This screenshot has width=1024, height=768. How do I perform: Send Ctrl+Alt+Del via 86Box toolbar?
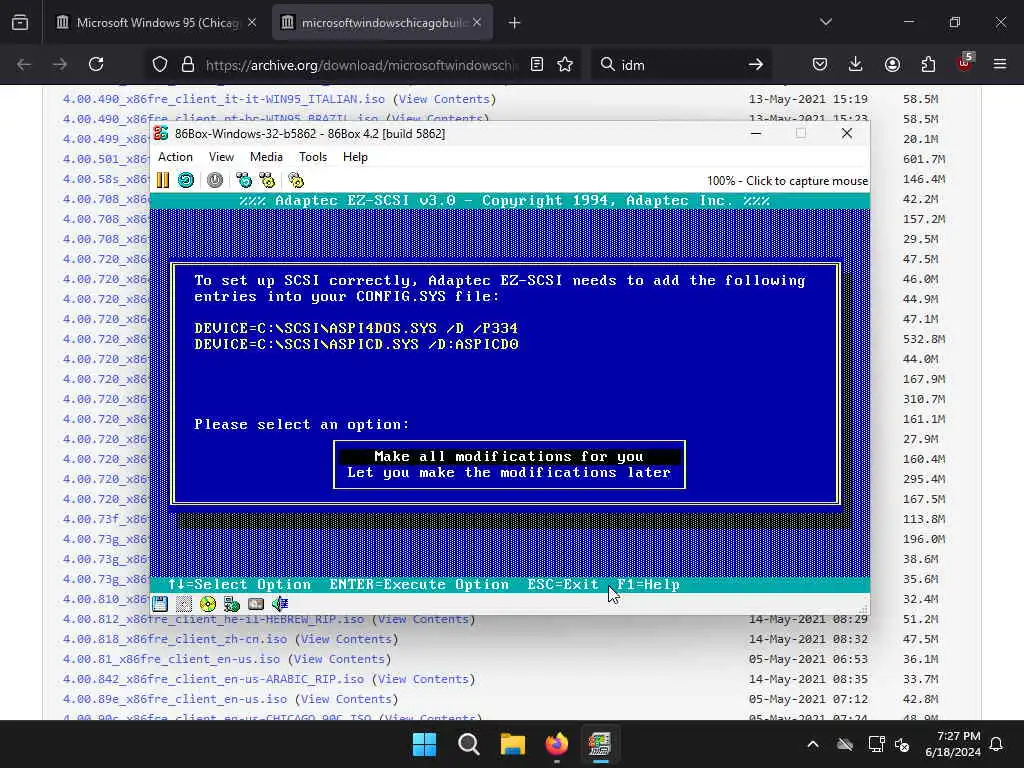pyautogui.click(x=244, y=180)
